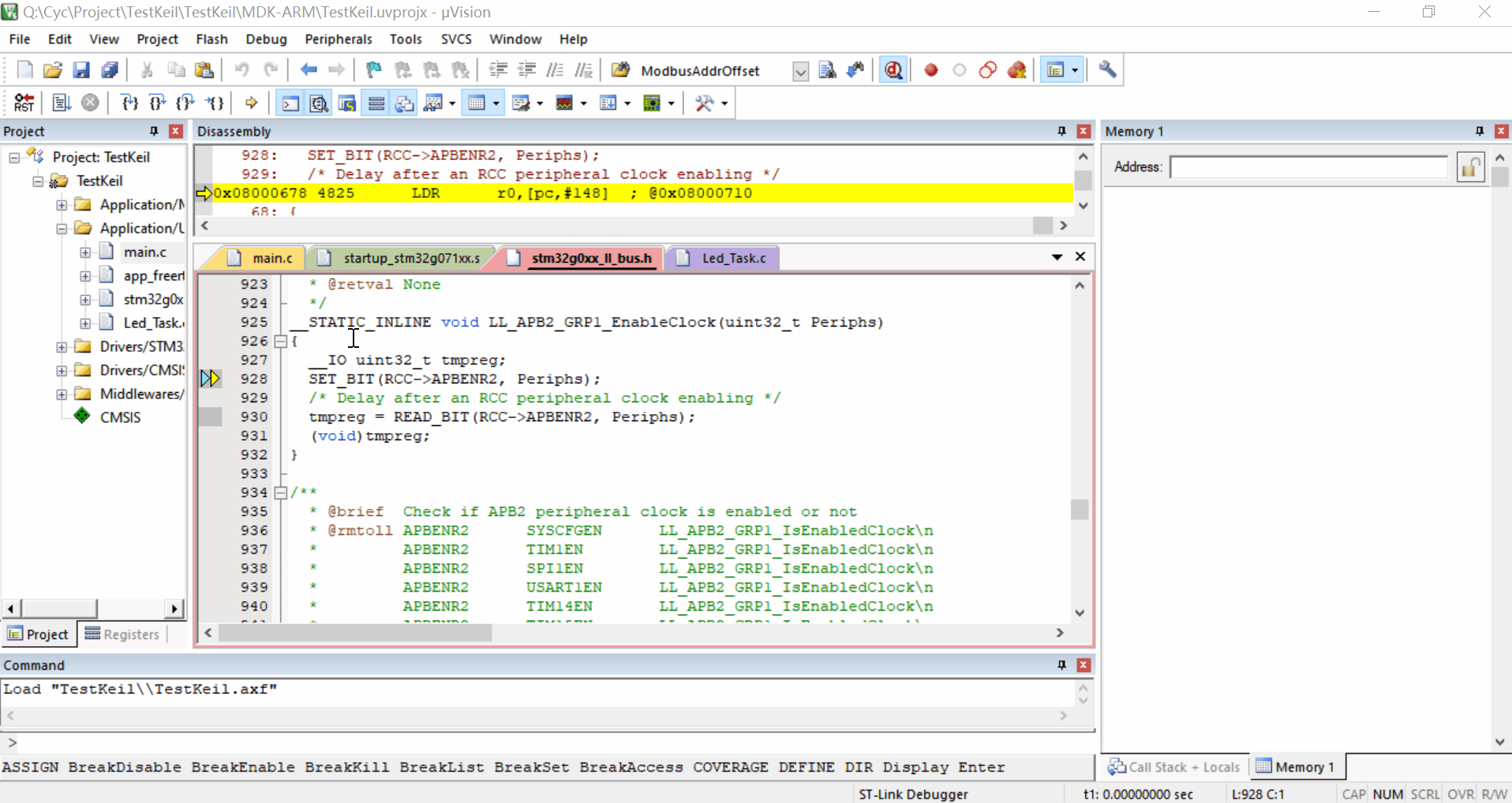This screenshot has width=1512, height=803.
Task: Click the bookmark flag icon
Action: tap(374, 70)
